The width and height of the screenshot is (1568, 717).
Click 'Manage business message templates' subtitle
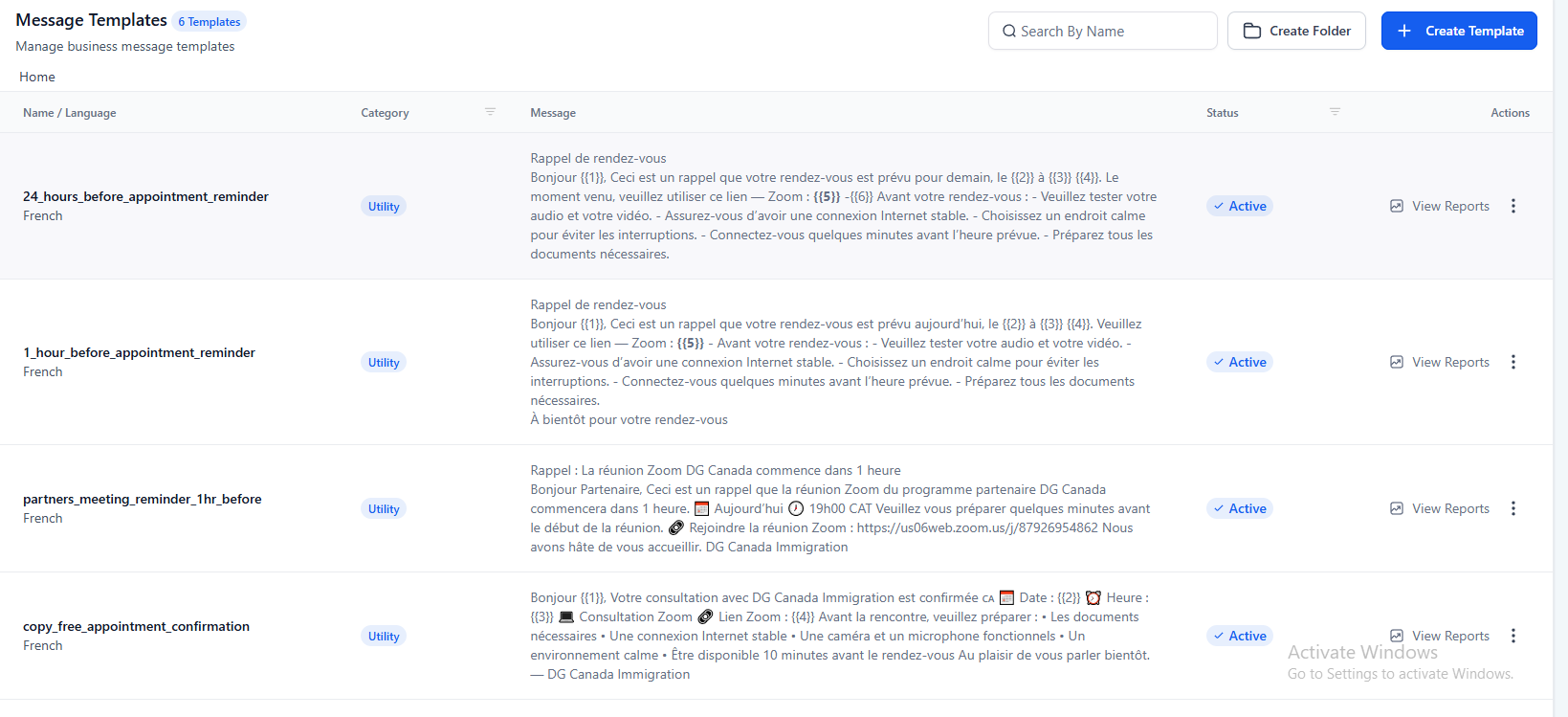tap(124, 46)
